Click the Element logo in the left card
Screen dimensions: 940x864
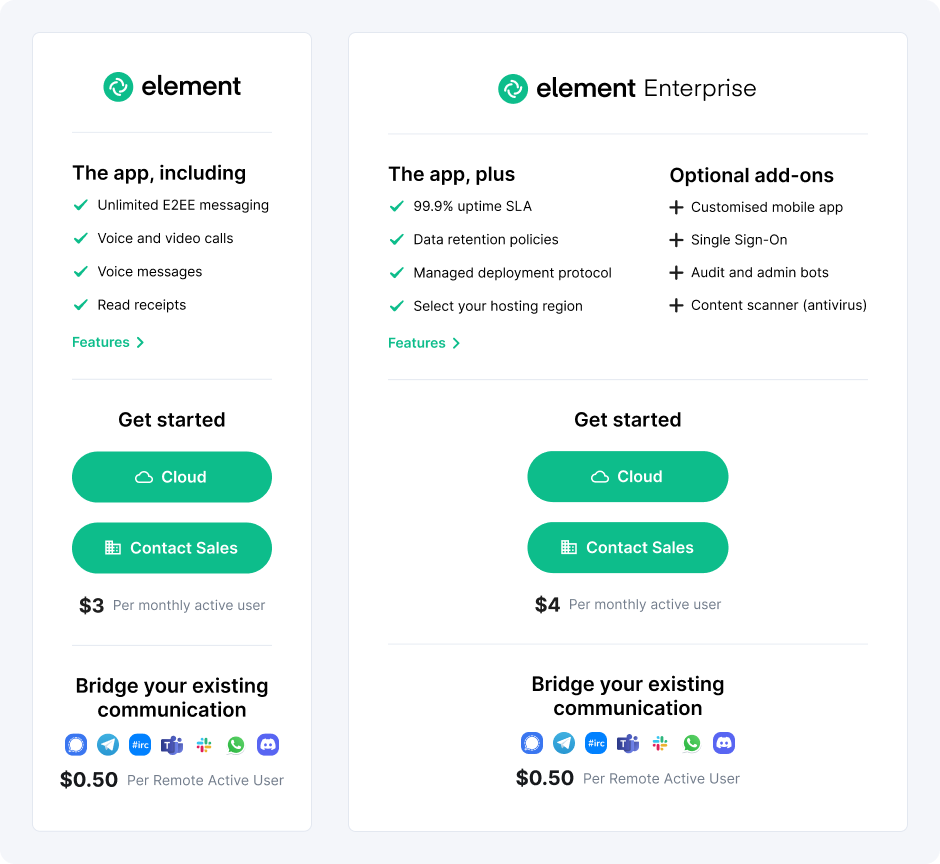pos(172,87)
